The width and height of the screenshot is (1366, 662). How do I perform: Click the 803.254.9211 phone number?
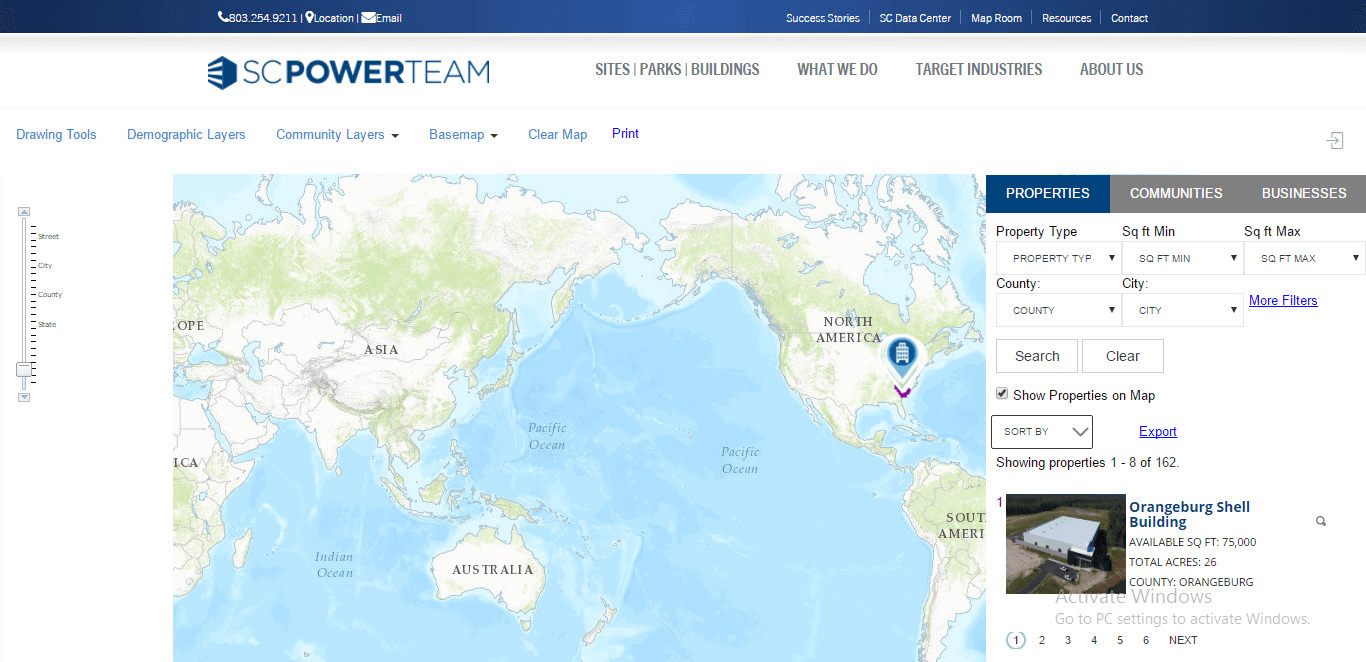[x=263, y=18]
